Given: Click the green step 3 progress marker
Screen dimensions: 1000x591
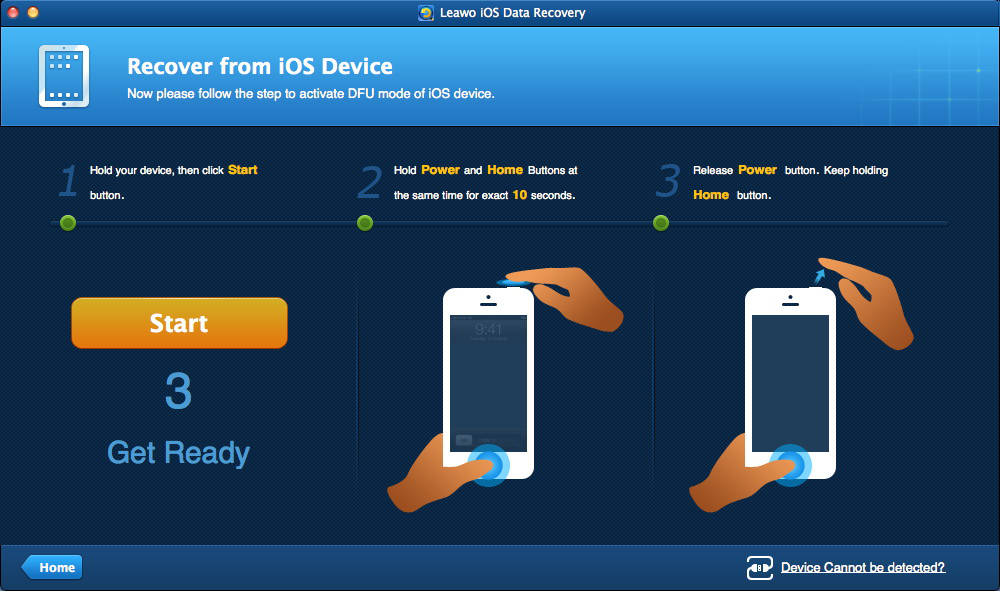Looking at the screenshot, I should click(x=661, y=223).
